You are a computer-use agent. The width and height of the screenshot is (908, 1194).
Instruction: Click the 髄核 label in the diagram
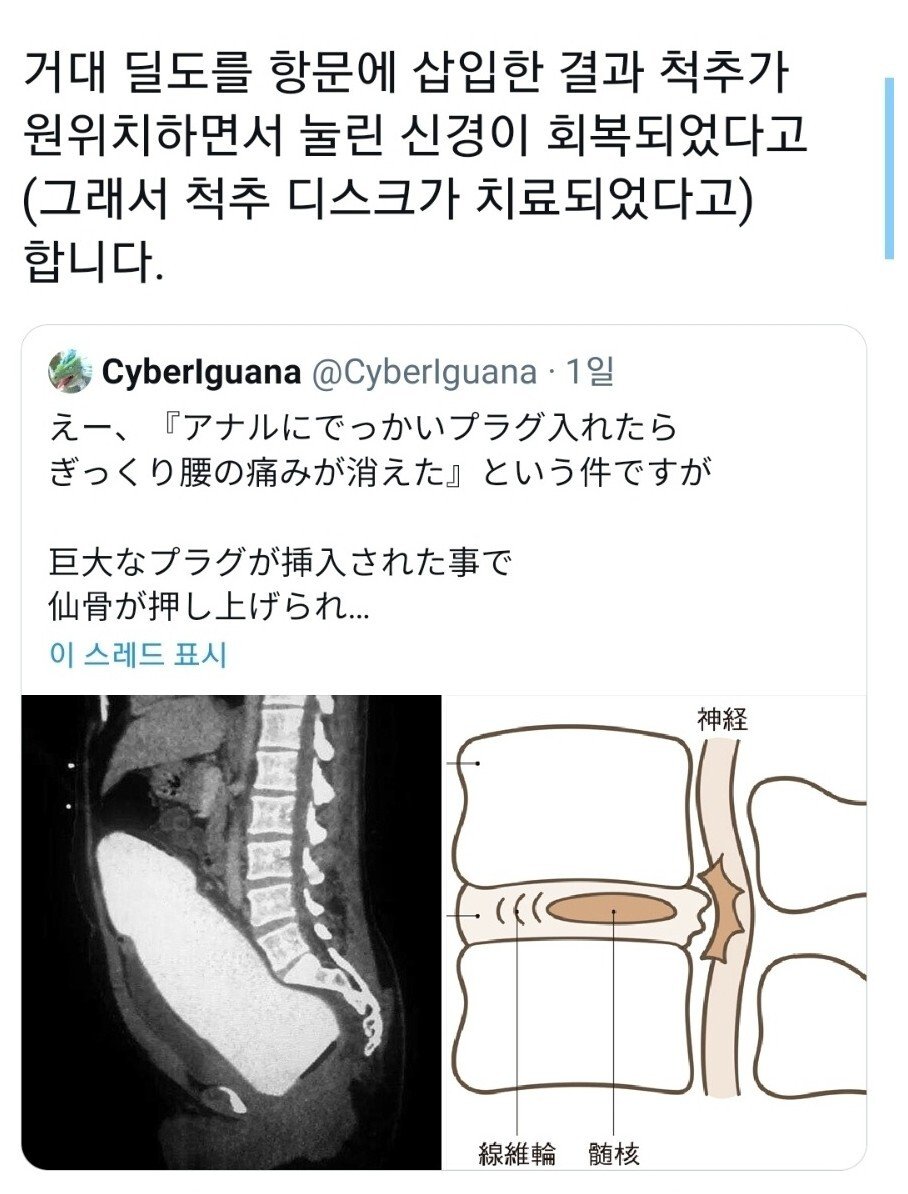click(613, 1154)
